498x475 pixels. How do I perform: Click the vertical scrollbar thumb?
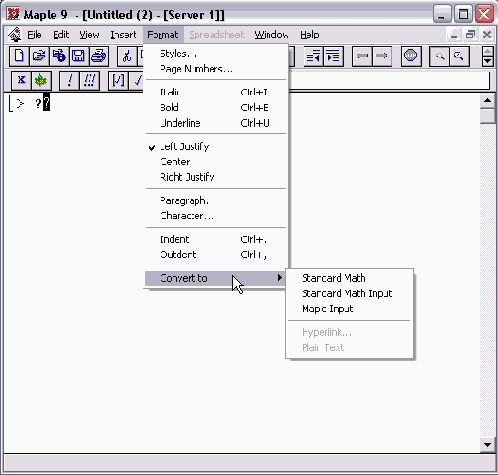[x=488, y=116]
